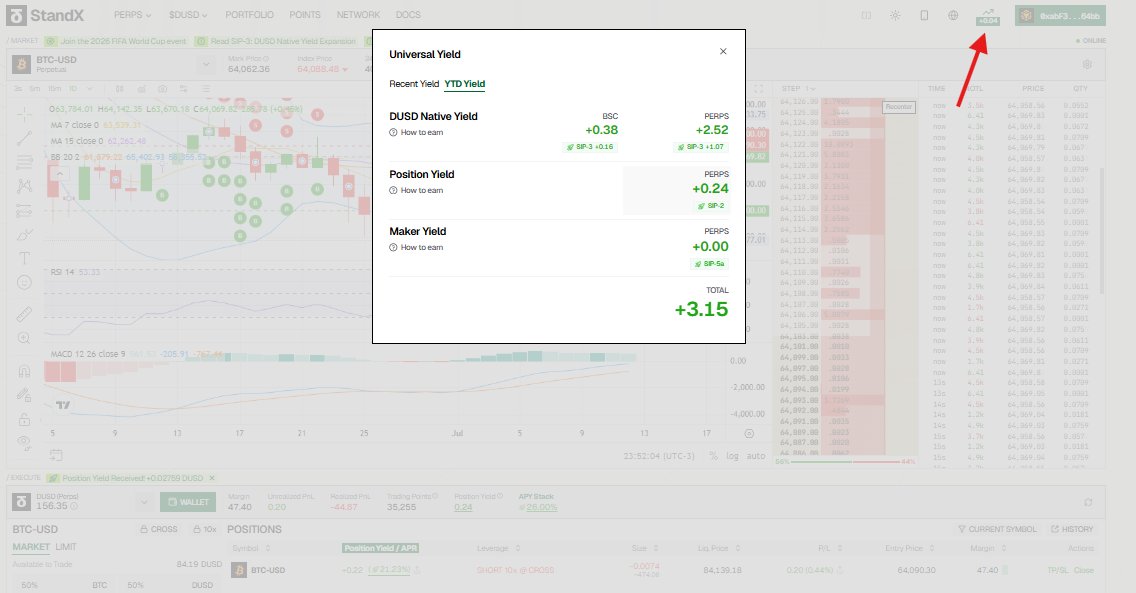Open the yield trend icon showing +0.04
The width and height of the screenshot is (1136, 593).
(988, 16)
